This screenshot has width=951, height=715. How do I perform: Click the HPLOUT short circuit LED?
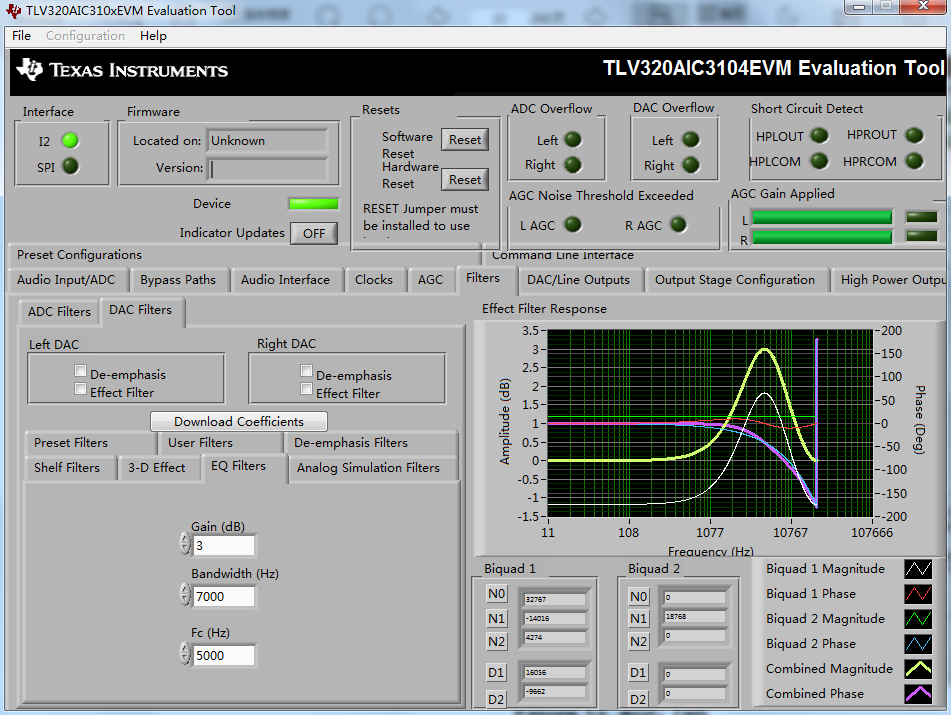click(819, 135)
